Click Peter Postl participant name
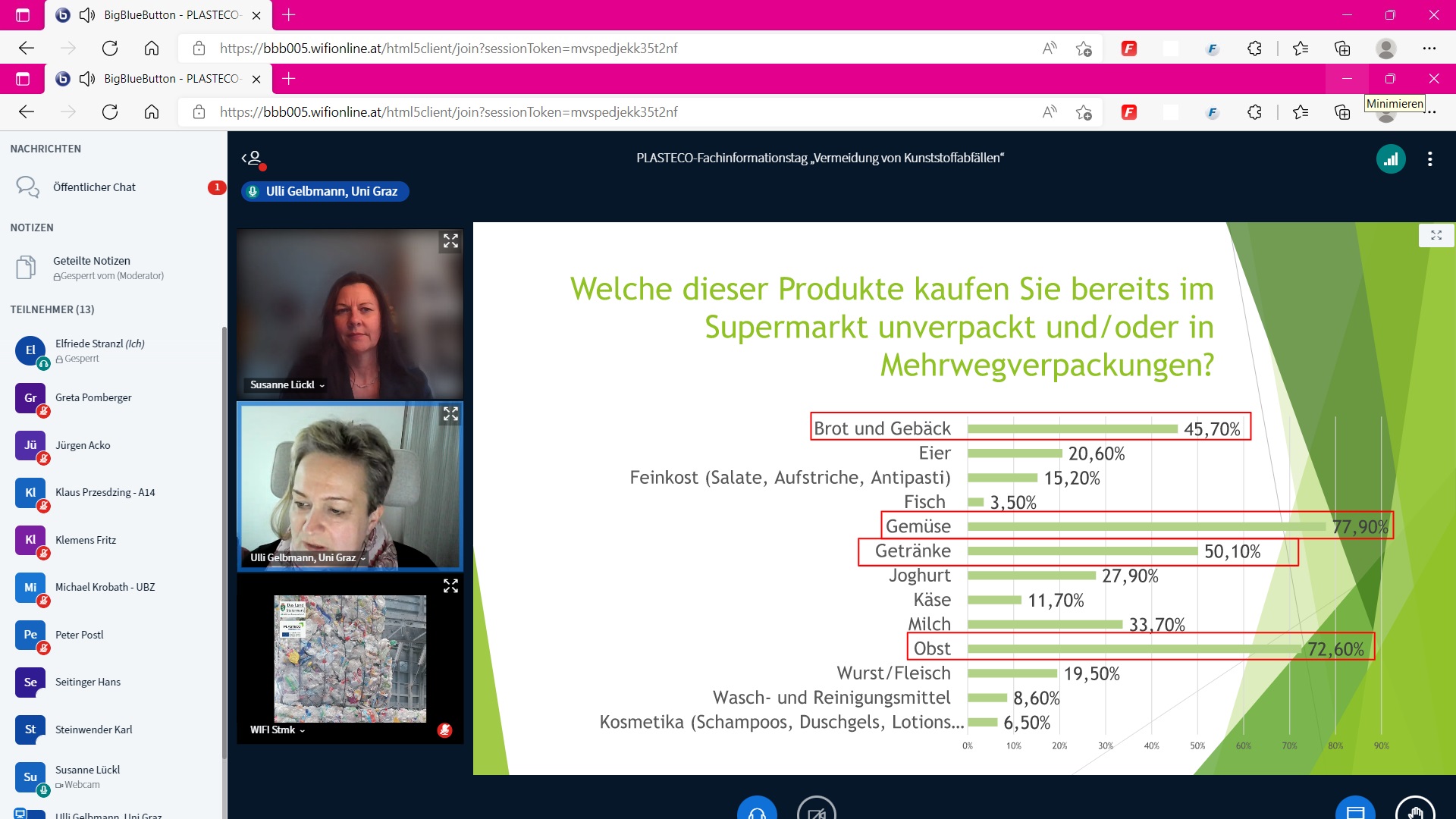This screenshot has height=819, width=1456. point(79,635)
